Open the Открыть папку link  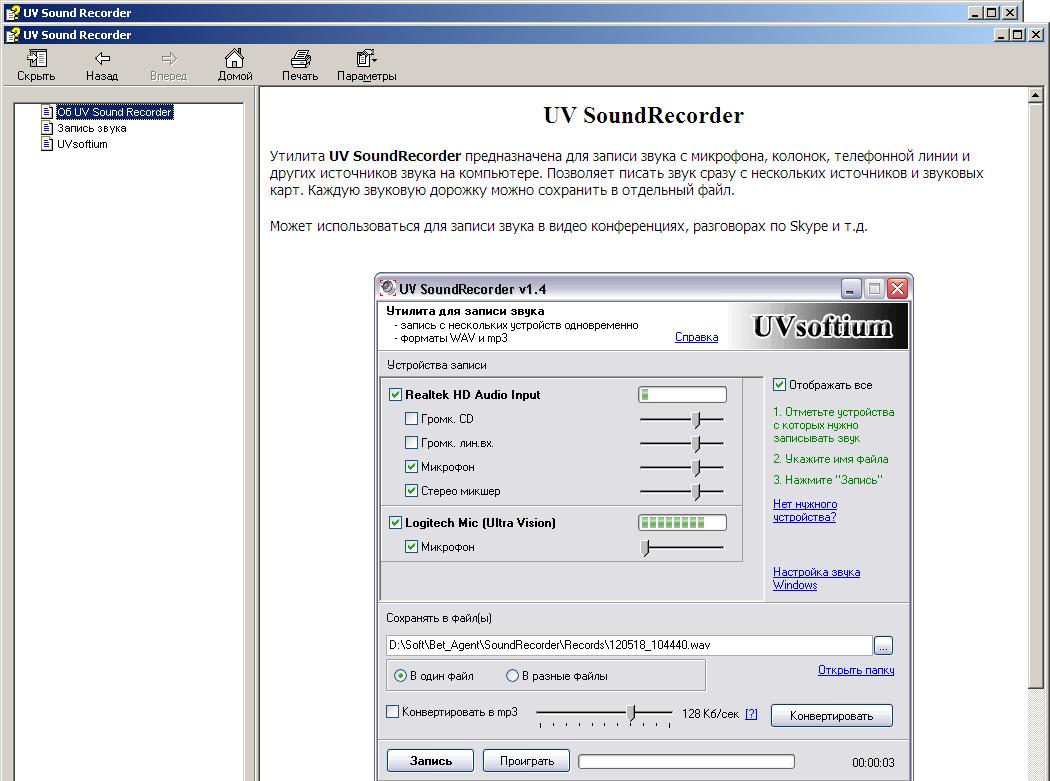click(x=855, y=670)
